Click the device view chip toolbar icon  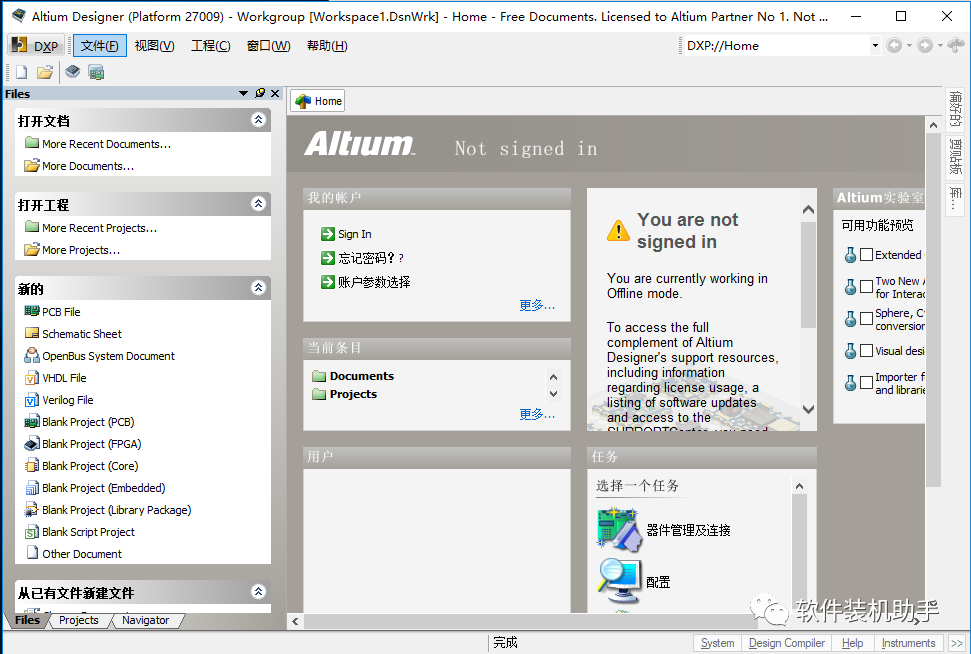pyautogui.click(x=72, y=72)
